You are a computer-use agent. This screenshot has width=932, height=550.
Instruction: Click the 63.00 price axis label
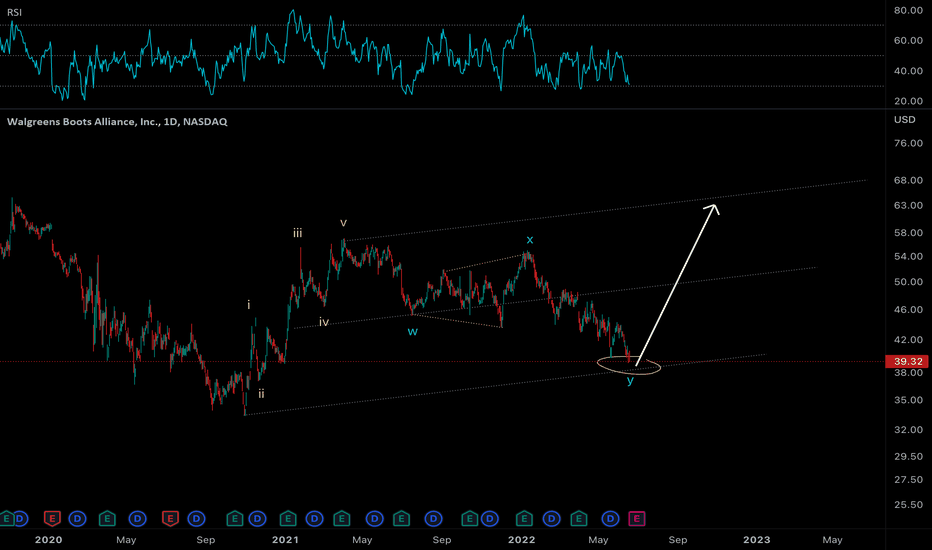[x=908, y=206]
